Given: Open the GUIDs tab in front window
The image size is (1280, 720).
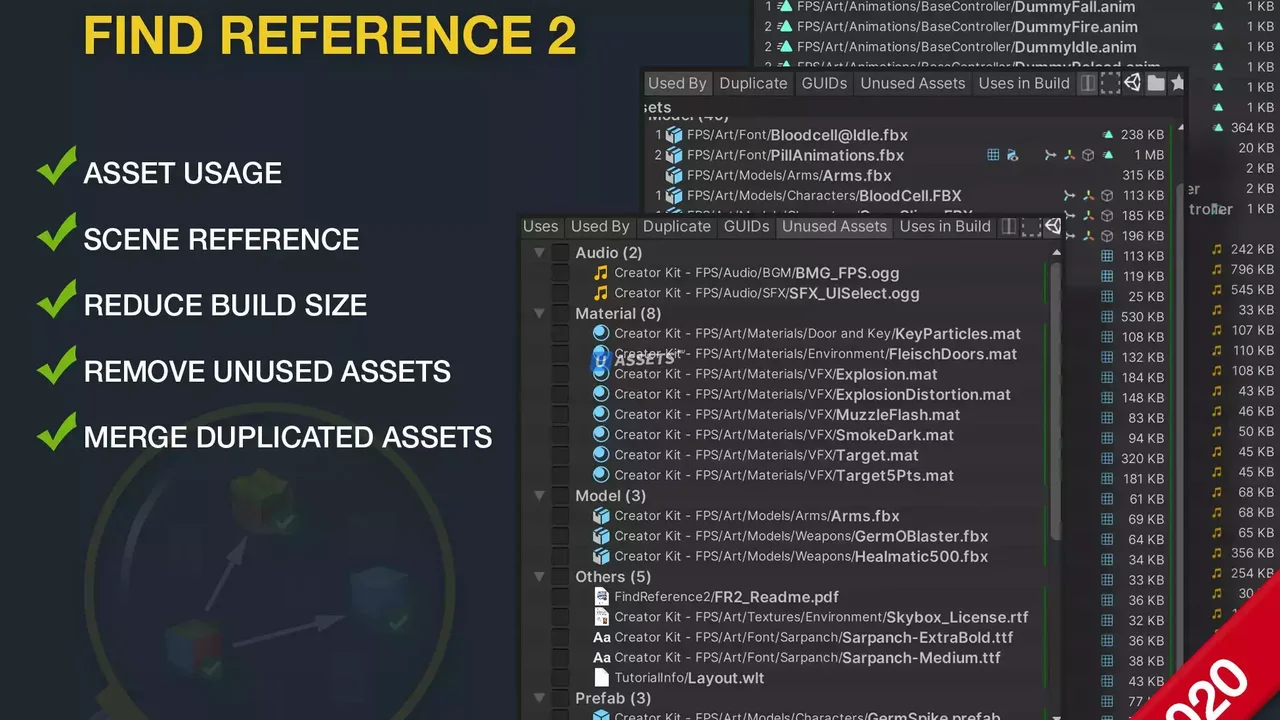Looking at the screenshot, I should point(747,227).
